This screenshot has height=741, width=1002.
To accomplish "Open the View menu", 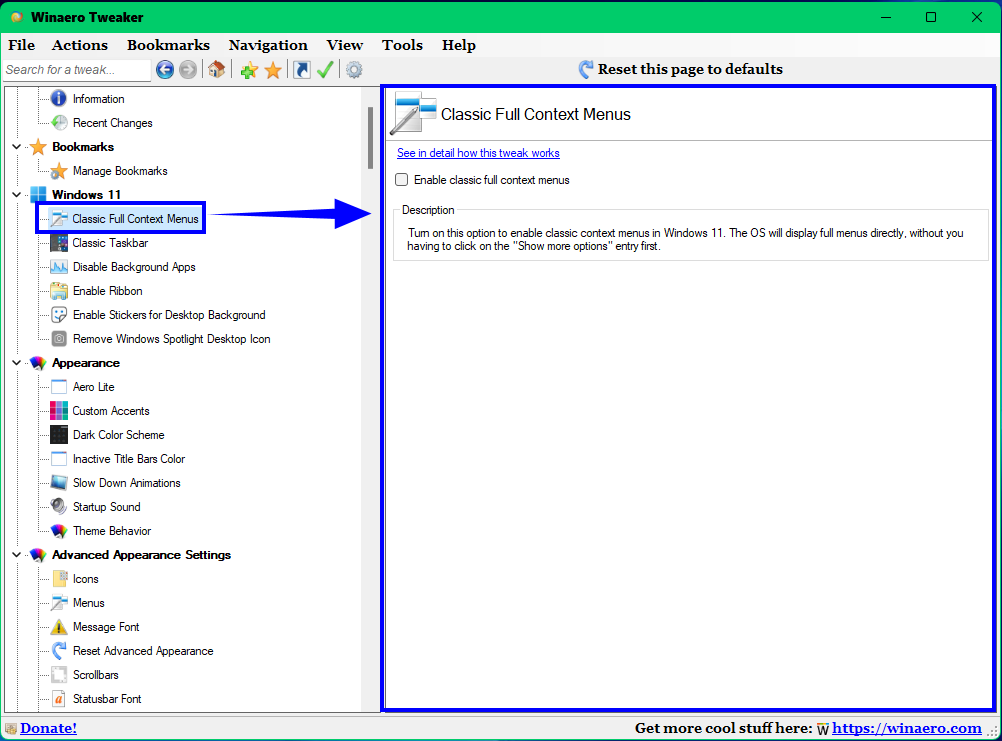I will pyautogui.click(x=344, y=45).
